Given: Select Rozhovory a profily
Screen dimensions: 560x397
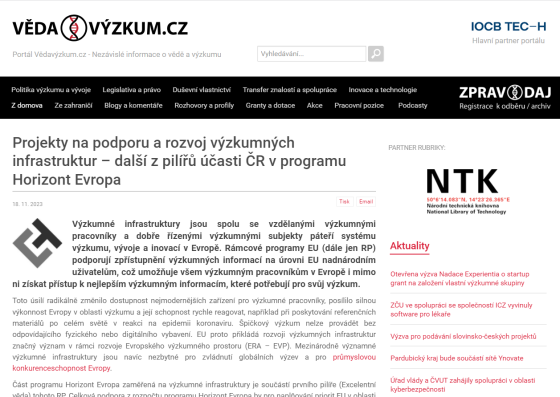Looking at the screenshot, I should [x=204, y=105].
